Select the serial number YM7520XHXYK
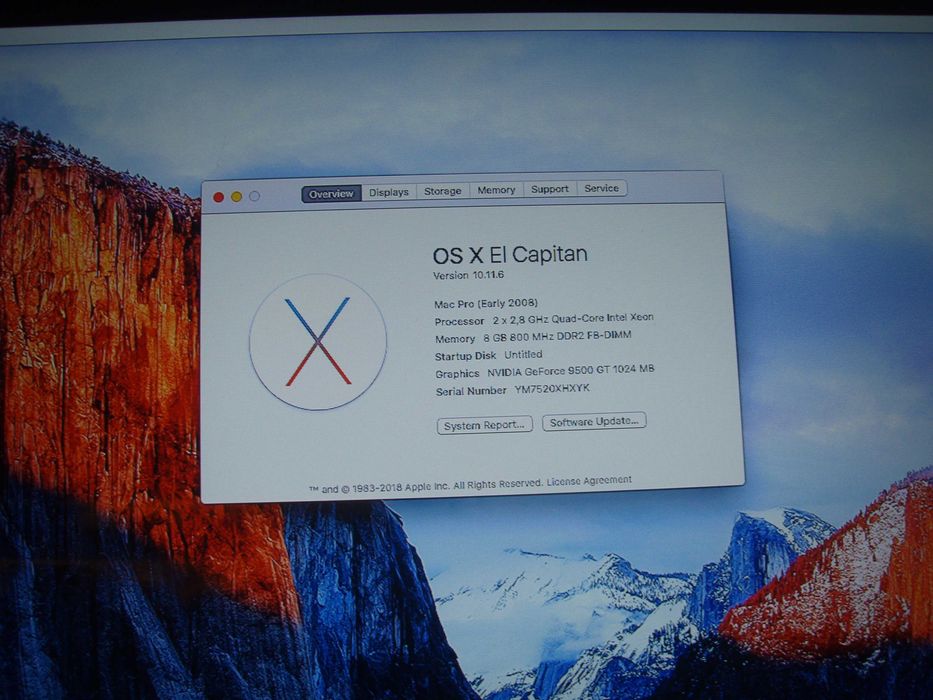 pyautogui.click(x=552, y=389)
